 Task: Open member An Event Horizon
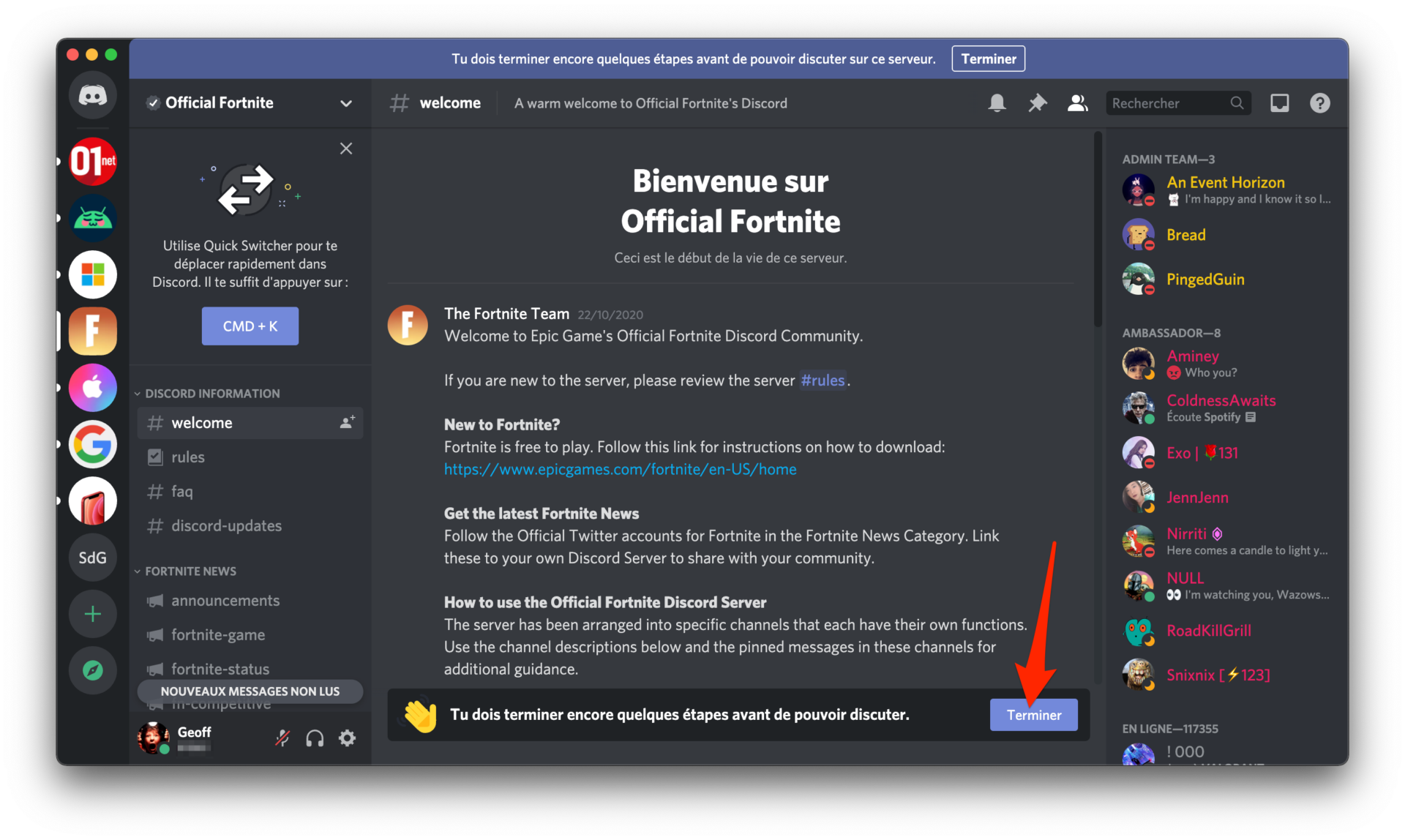(1227, 190)
